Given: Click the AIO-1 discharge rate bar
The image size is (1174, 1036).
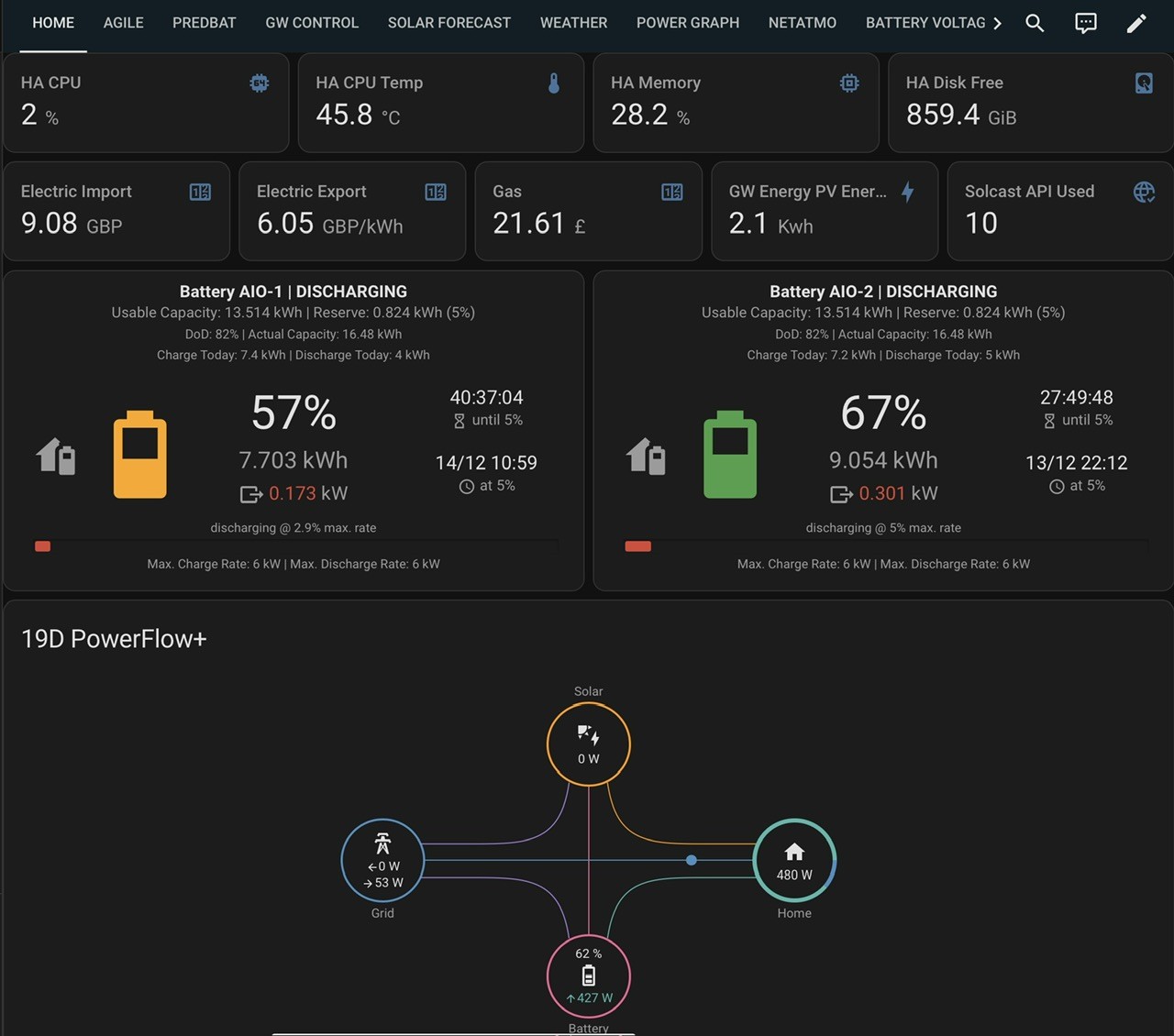Looking at the screenshot, I should click(295, 546).
